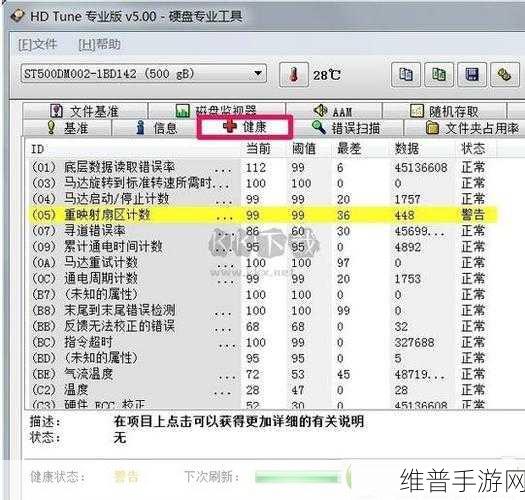525x500 pixels.
Task: Click the thermometer temperature icon
Action: pos(294,75)
